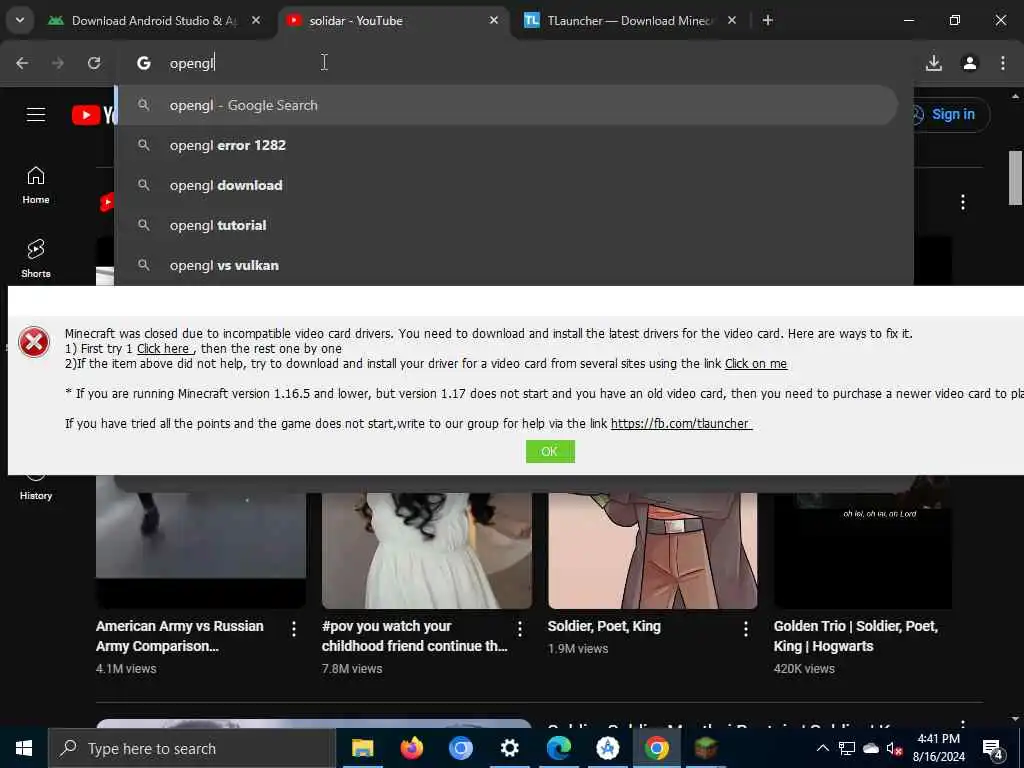Screen dimensions: 1024x768
Task: Open Firefox from taskbar
Action: click(x=411, y=748)
